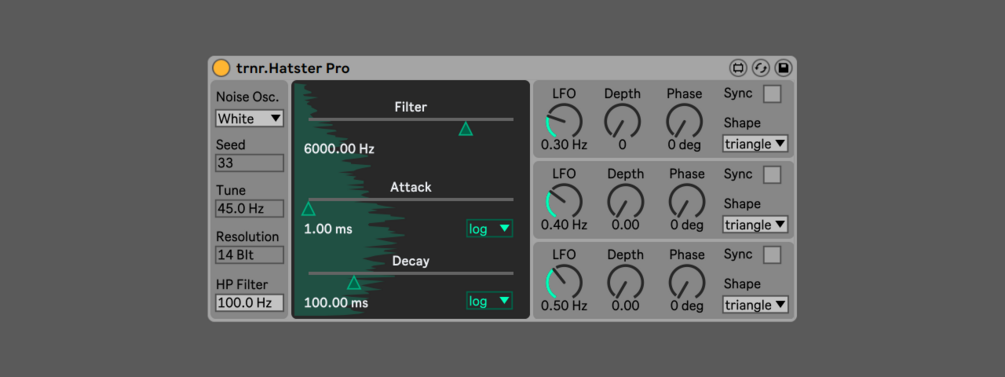Click the Depth knob in the 0.40 Hz LFO row
This screenshot has width=1005, height=377.
pos(625,201)
